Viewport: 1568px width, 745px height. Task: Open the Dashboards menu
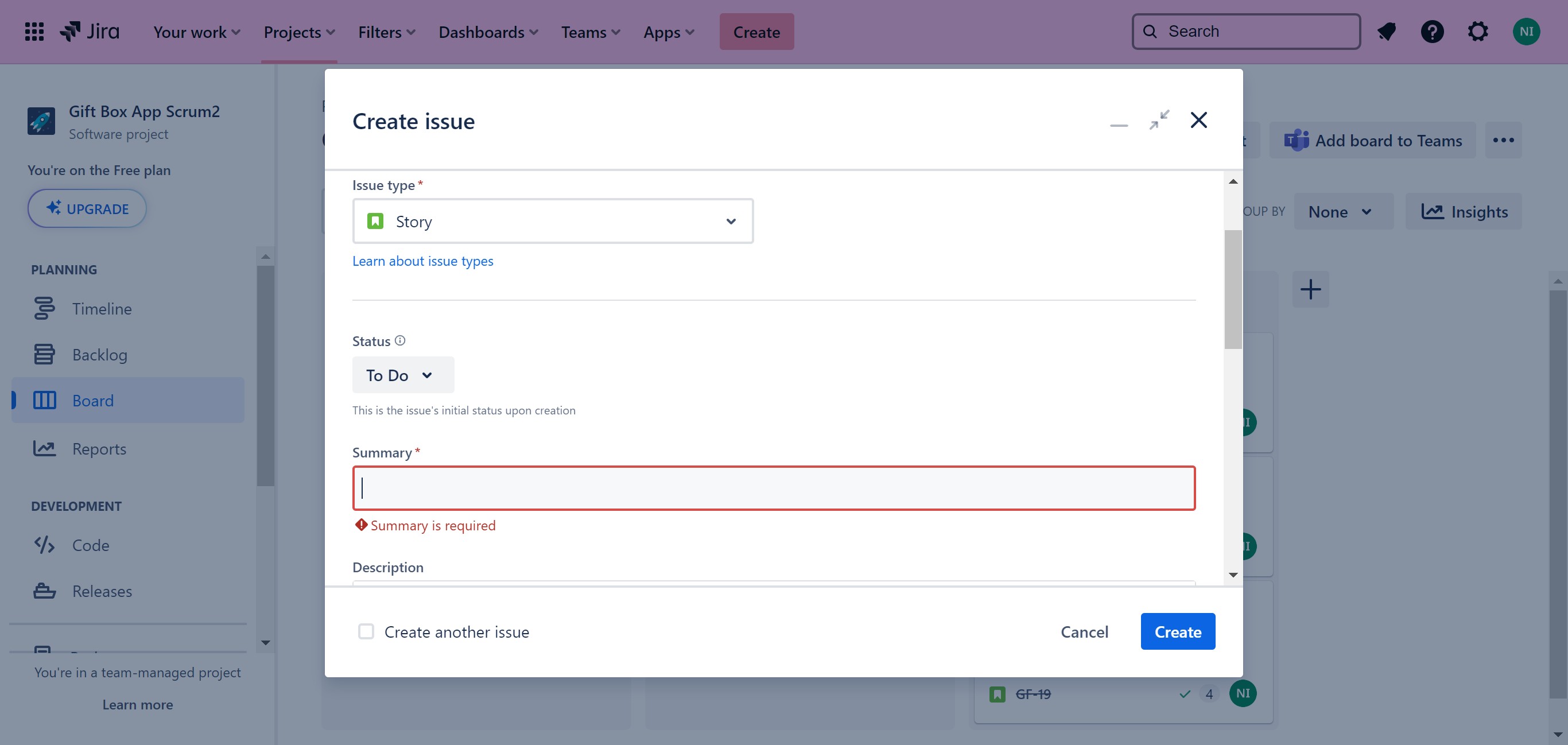488,32
